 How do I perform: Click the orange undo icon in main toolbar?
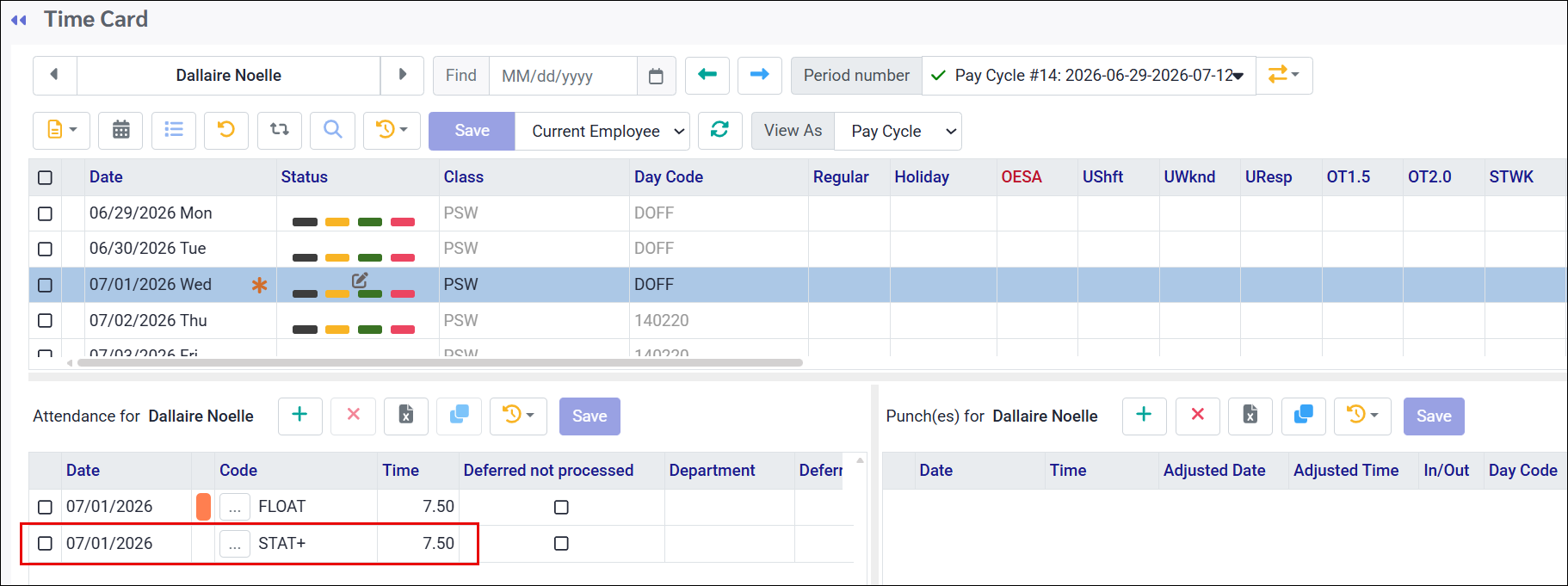click(226, 130)
